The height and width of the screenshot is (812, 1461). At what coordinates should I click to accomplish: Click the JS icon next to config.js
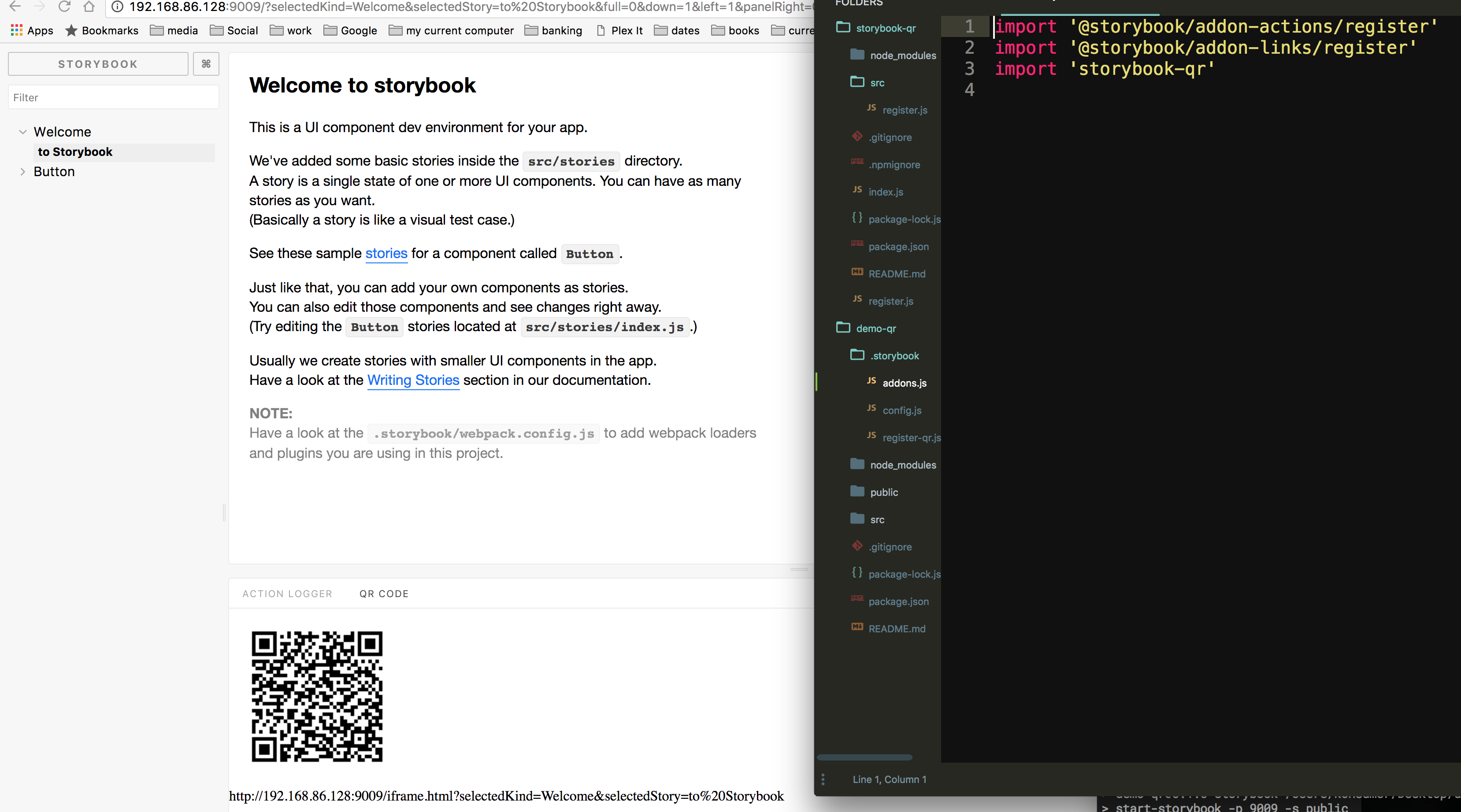click(871, 408)
